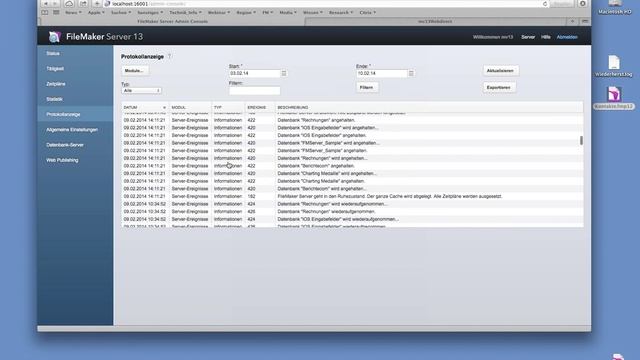This screenshot has height=360, width=640.
Task: Click the Abmelden logout link
Action: tap(567, 37)
